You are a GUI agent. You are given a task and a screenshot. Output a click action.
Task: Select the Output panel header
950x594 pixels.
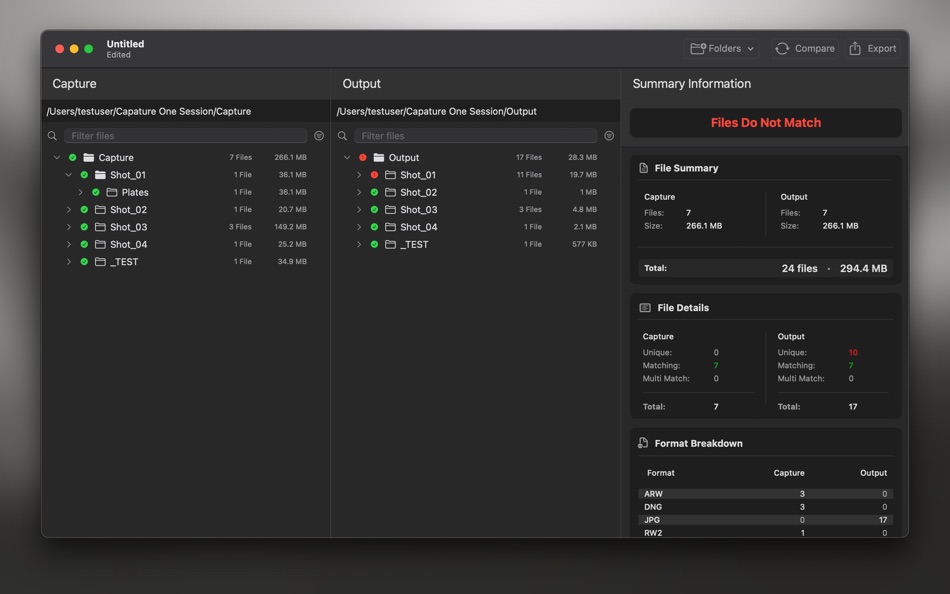pyautogui.click(x=361, y=83)
